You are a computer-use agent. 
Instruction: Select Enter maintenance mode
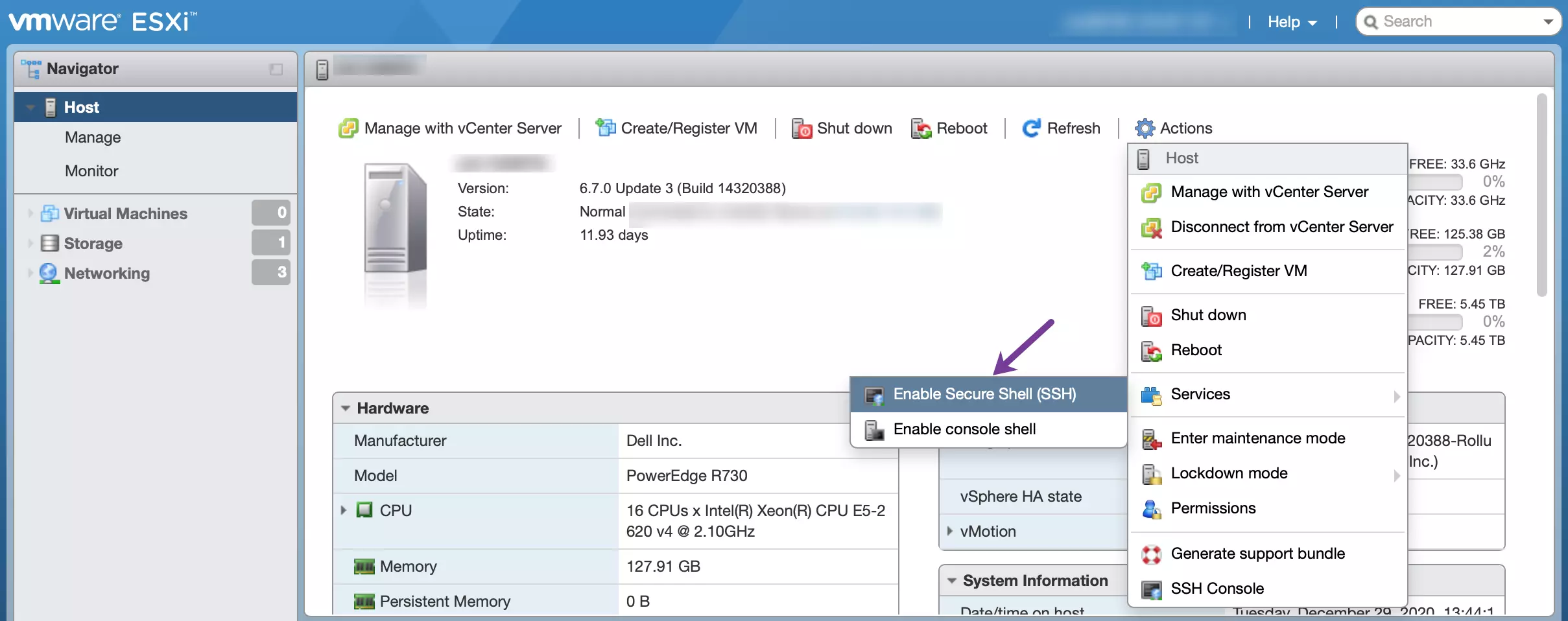coord(1257,439)
